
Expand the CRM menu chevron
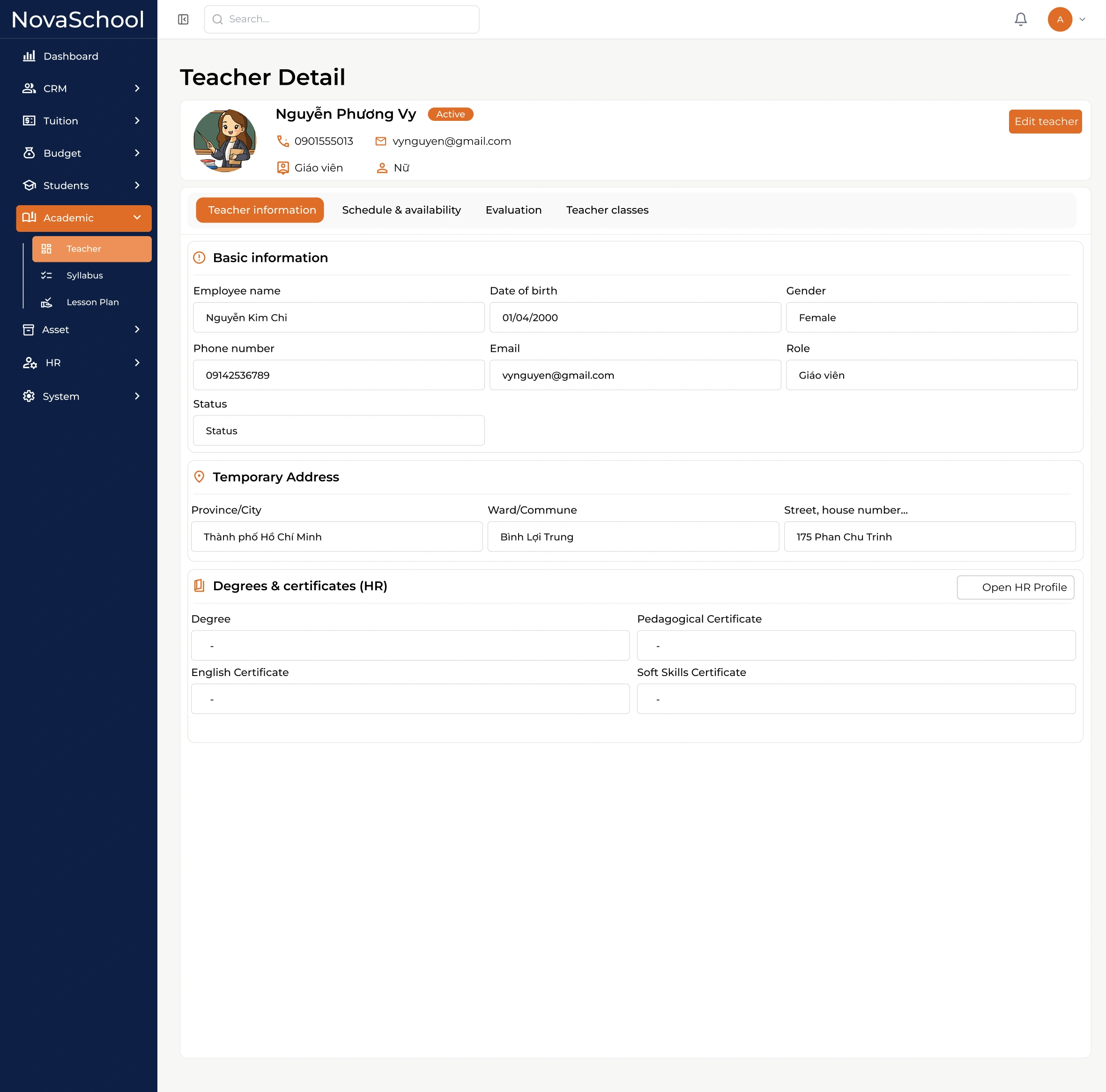click(x=137, y=88)
